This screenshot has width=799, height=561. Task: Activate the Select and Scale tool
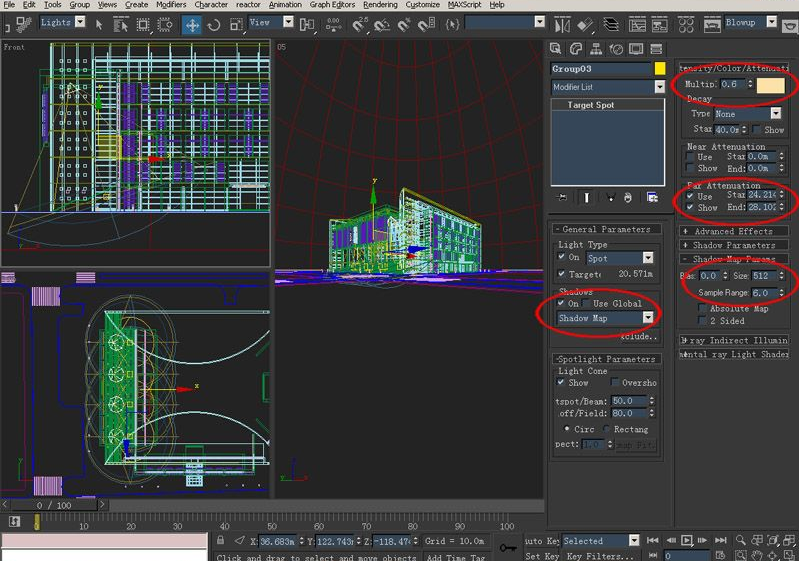[x=236, y=24]
